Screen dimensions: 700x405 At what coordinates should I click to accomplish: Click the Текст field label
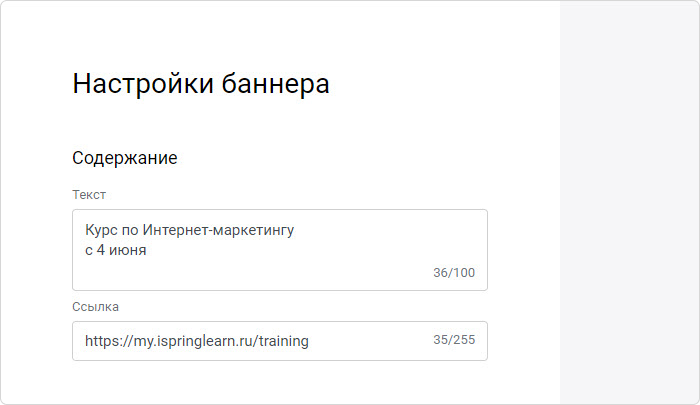[89, 195]
